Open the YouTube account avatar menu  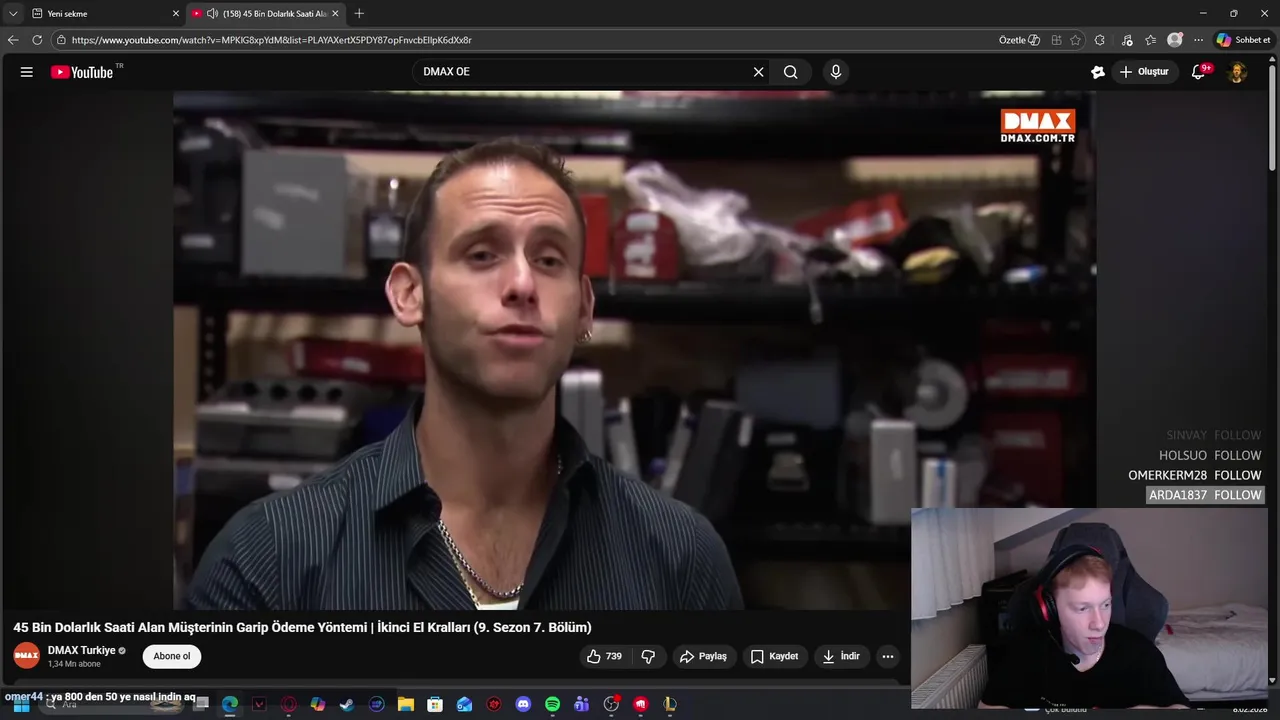tap(1237, 72)
